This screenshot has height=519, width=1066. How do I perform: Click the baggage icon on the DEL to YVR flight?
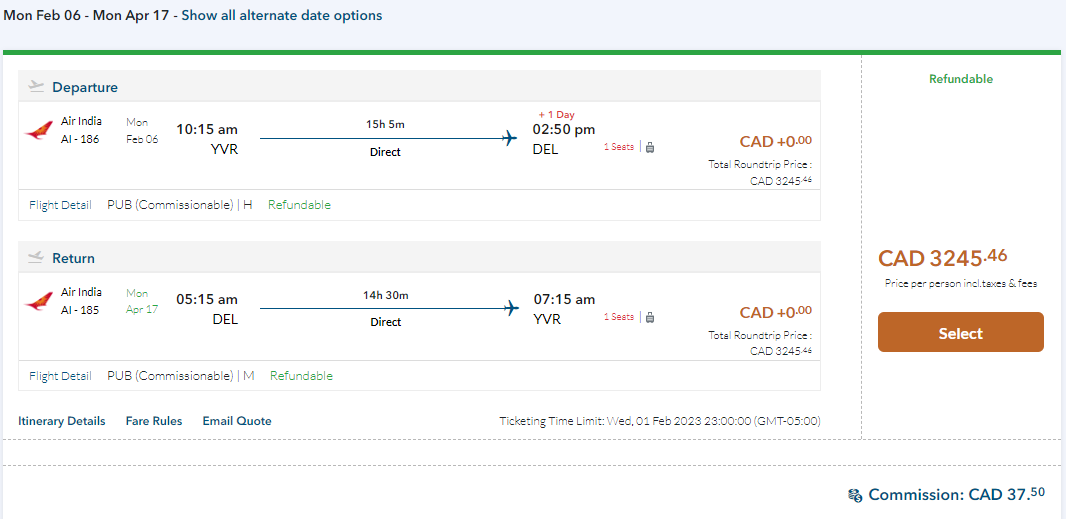pos(650,317)
